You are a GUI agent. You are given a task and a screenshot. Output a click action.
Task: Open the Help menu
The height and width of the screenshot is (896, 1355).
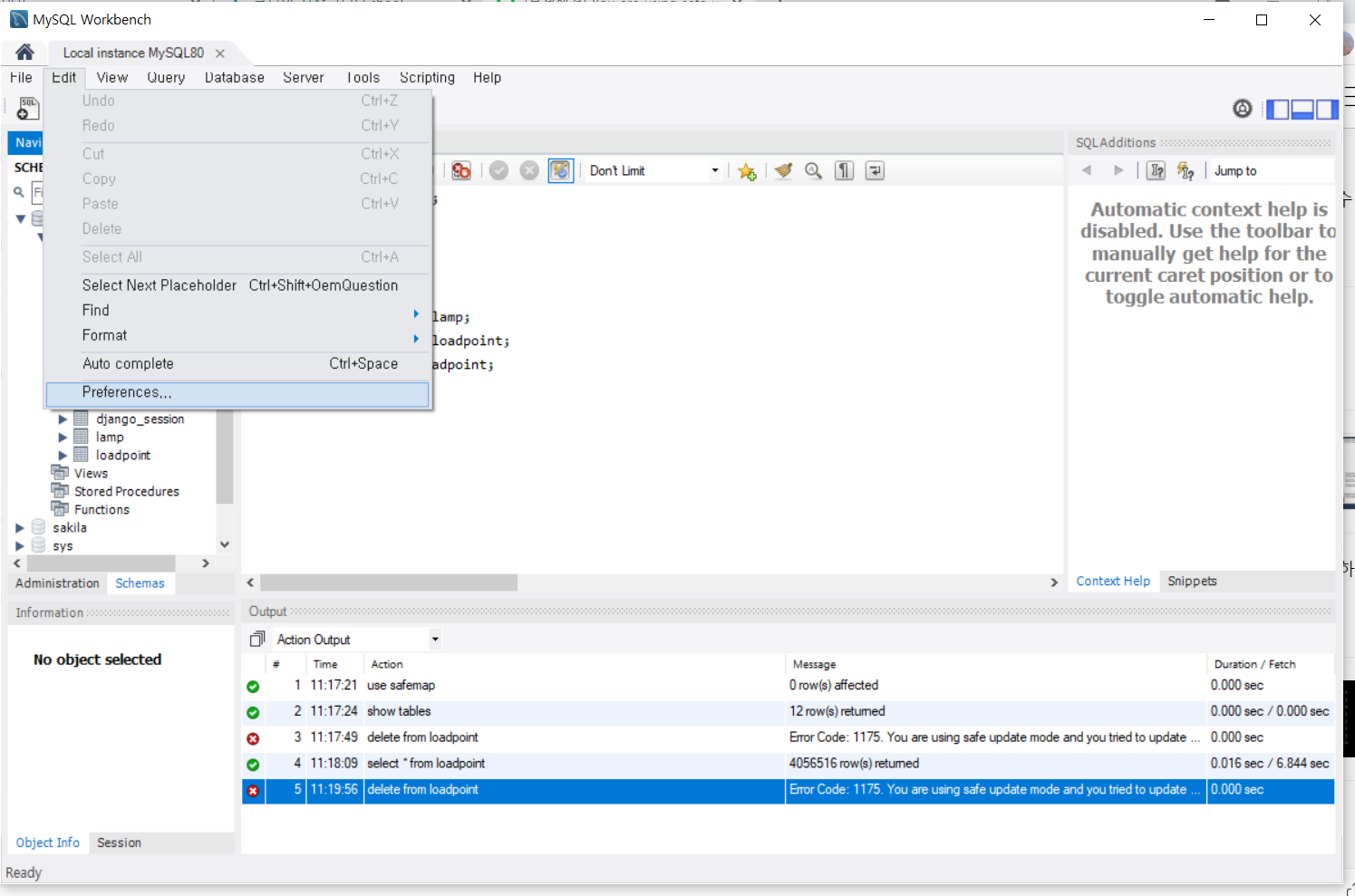(487, 78)
